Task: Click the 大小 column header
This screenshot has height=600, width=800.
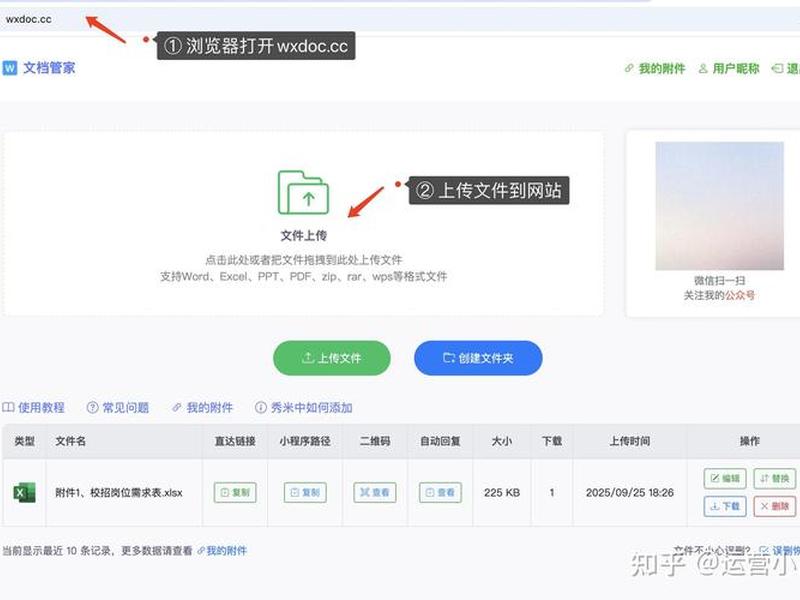Action: 502,441
